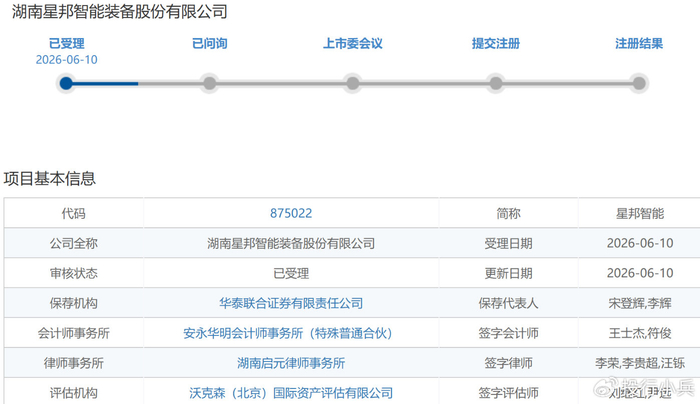This screenshot has width=700, height=404.
Task: Click the 上市委会议 stage circle marker
Action: click(x=353, y=83)
